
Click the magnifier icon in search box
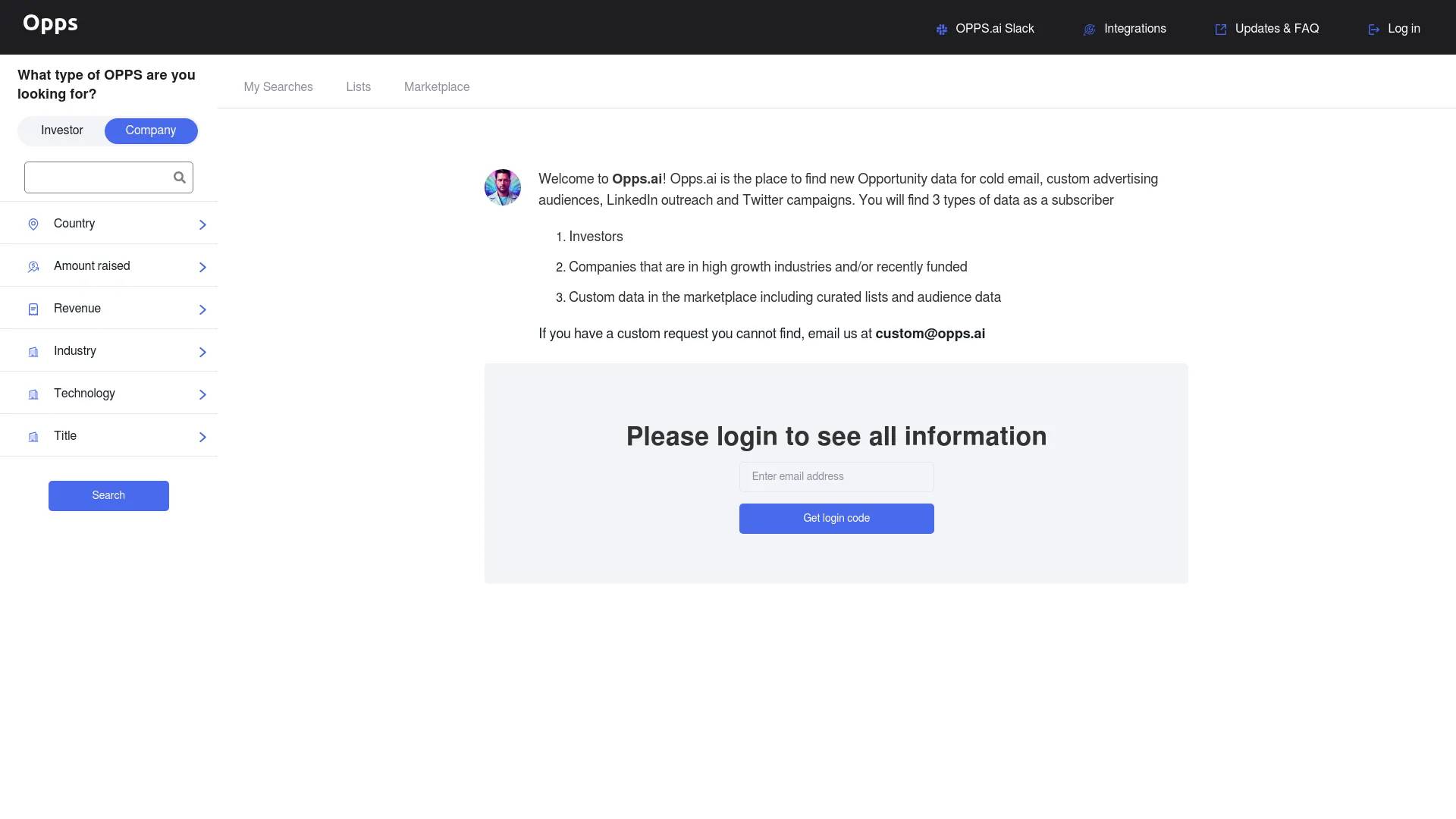(180, 177)
